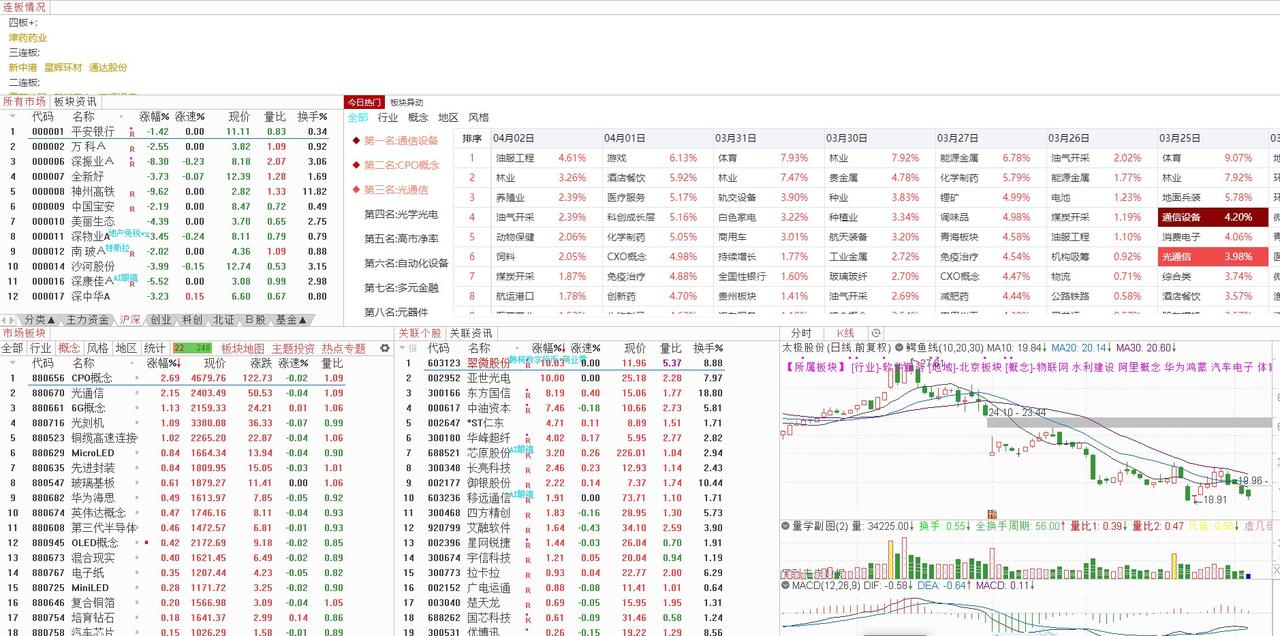Sort all-markets list by 量比 header
Viewport: 1280px width, 636px height.
coord(275,116)
